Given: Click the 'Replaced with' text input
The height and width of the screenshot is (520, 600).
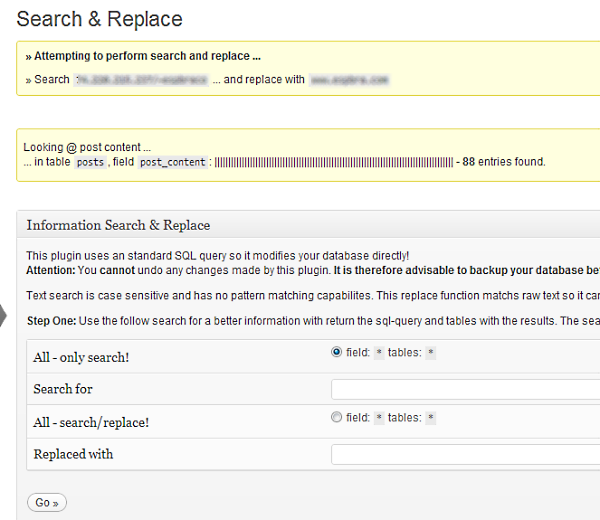Looking at the screenshot, I should pos(465,455).
